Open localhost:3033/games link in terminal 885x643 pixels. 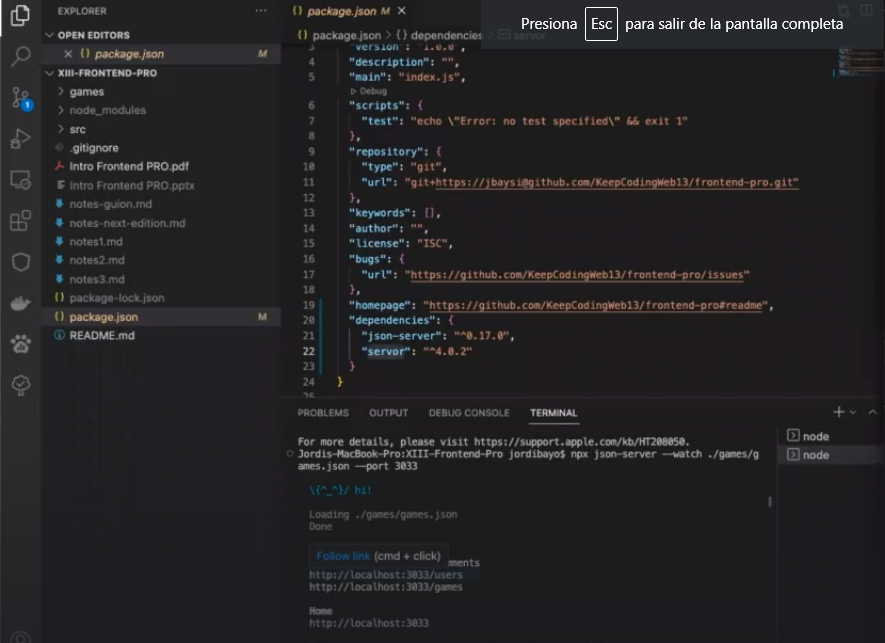(385, 587)
